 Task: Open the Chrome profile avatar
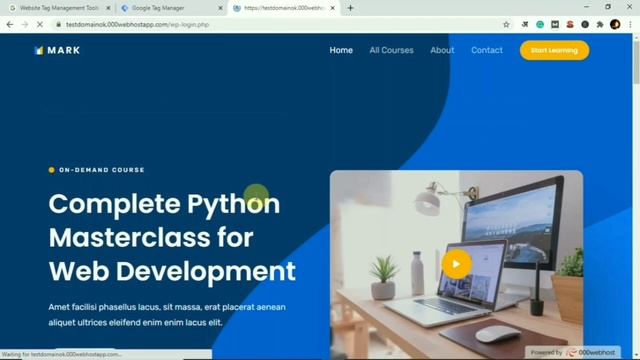615,24
